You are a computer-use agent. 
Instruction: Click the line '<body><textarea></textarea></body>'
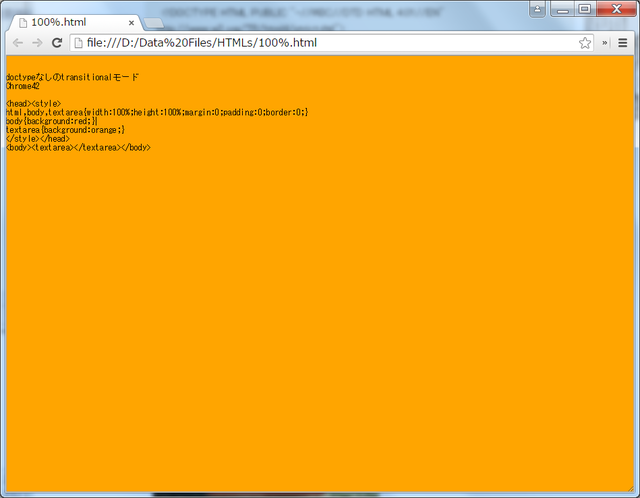point(78,147)
